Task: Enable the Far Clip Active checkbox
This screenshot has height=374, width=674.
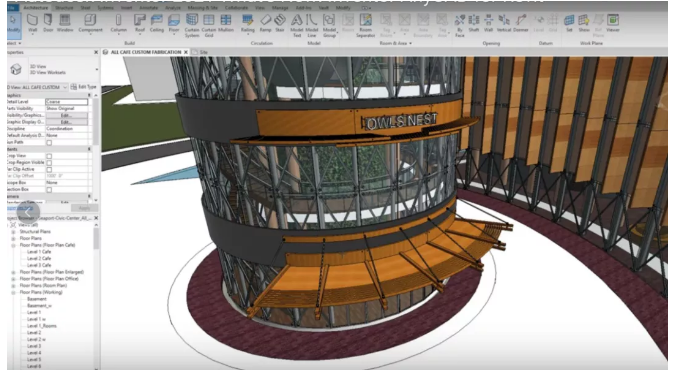Action: [x=49, y=169]
